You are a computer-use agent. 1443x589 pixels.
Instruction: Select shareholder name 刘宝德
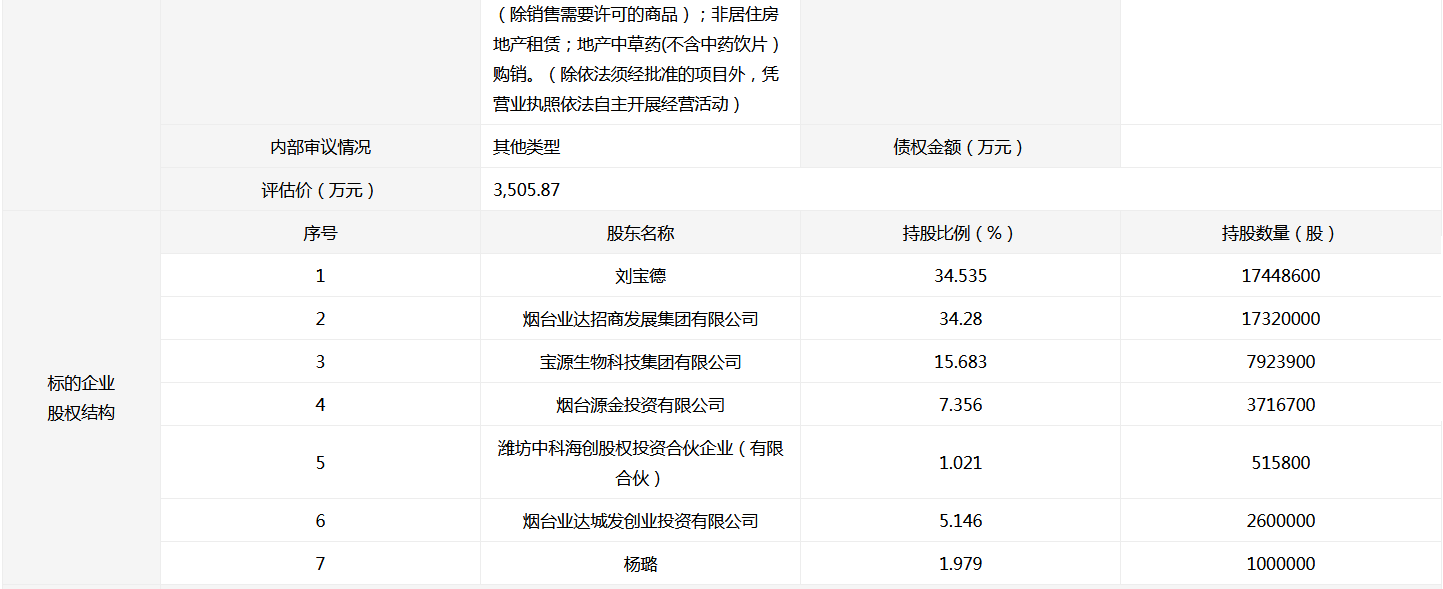click(x=640, y=276)
